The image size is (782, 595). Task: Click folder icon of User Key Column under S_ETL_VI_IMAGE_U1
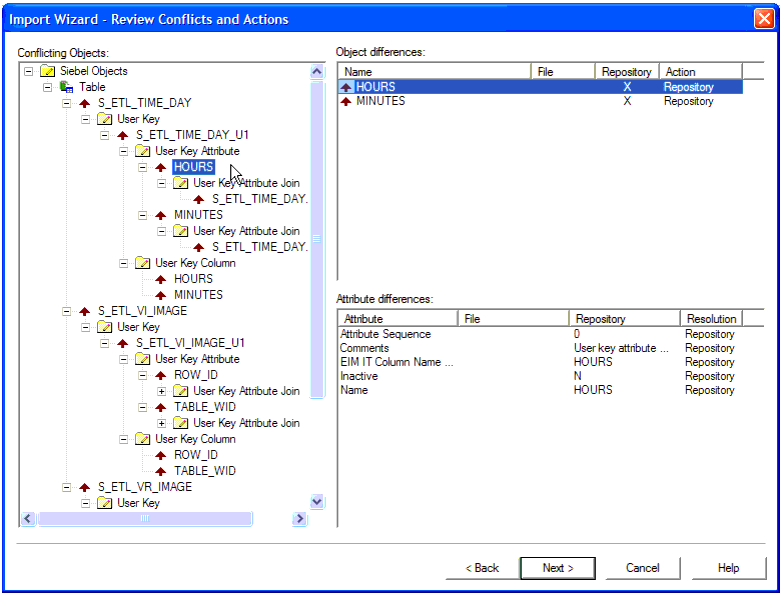[x=143, y=439]
